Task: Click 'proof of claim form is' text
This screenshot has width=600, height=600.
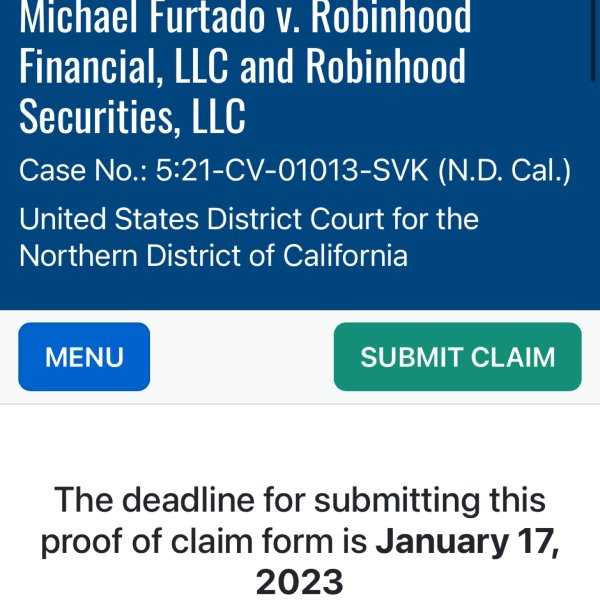Action: pyautogui.click(x=204, y=542)
